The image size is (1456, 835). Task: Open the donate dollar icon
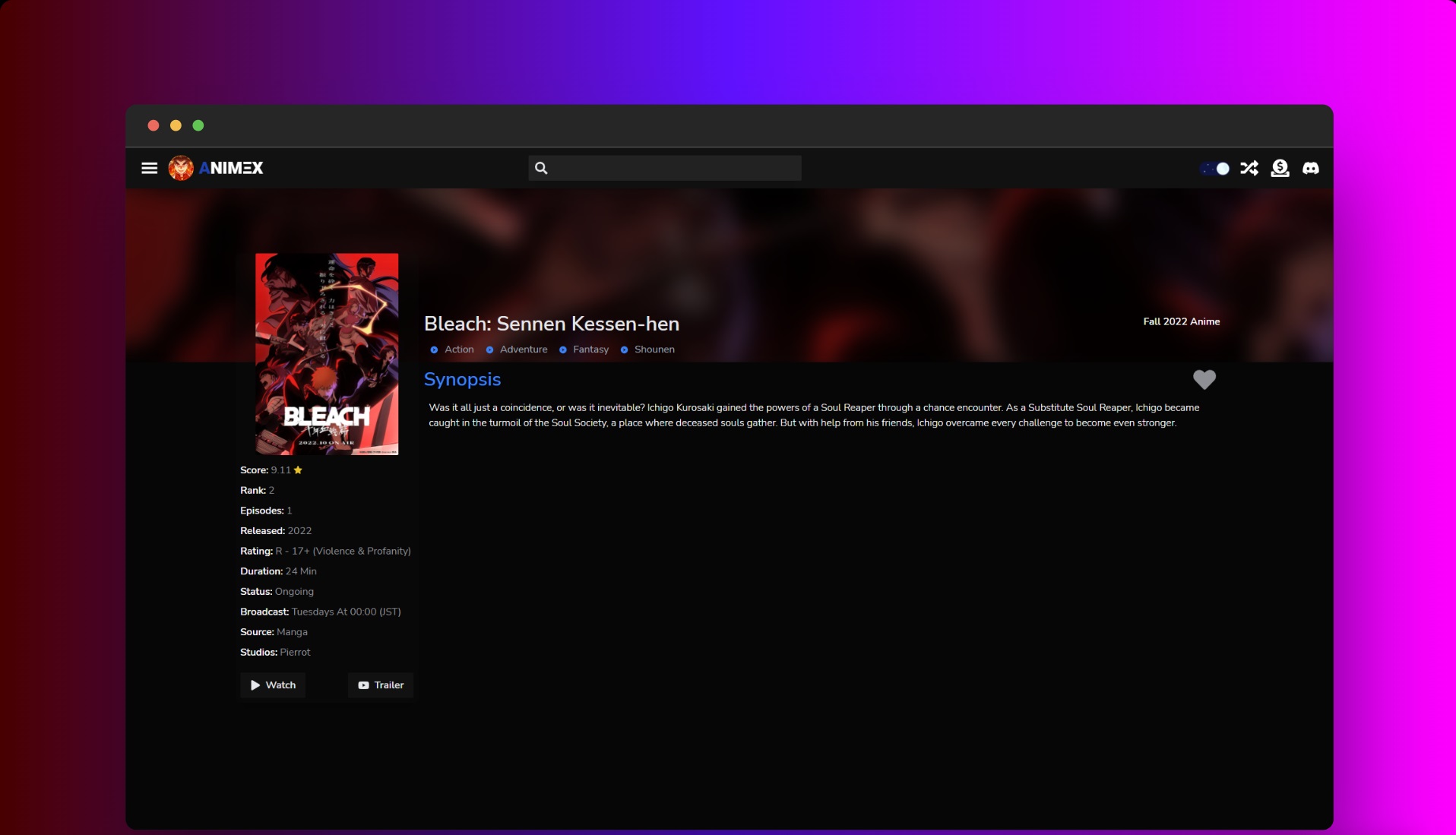pos(1280,168)
